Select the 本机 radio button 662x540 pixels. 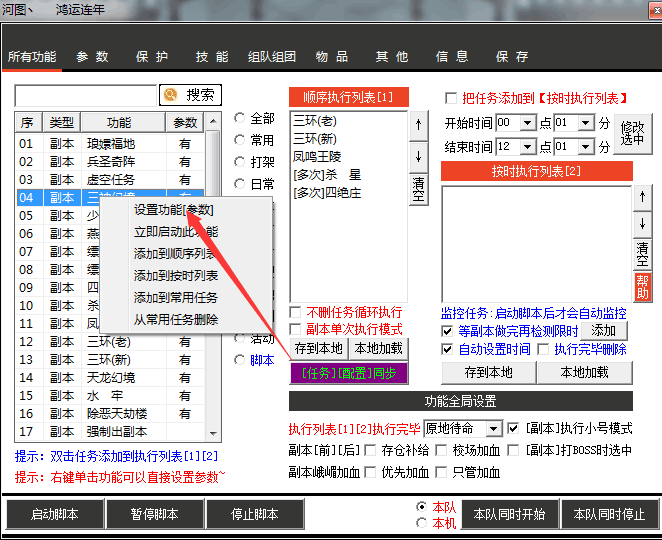pyautogui.click(x=421, y=523)
